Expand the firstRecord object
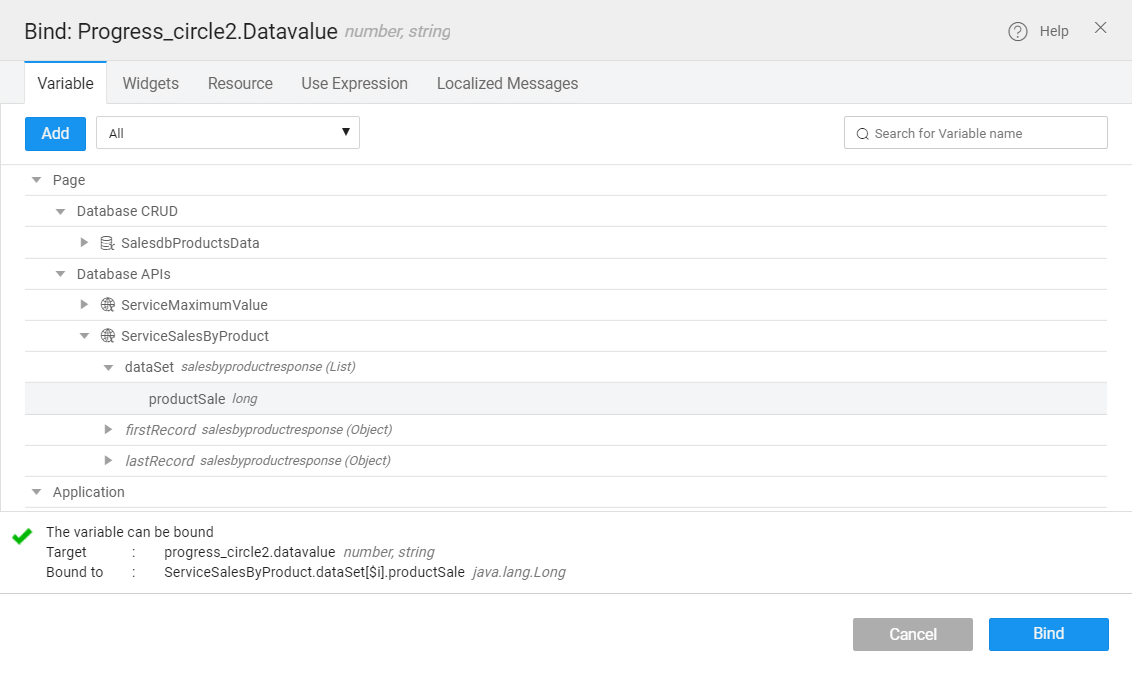Viewport: 1132px width, 675px height. pyautogui.click(x=109, y=430)
